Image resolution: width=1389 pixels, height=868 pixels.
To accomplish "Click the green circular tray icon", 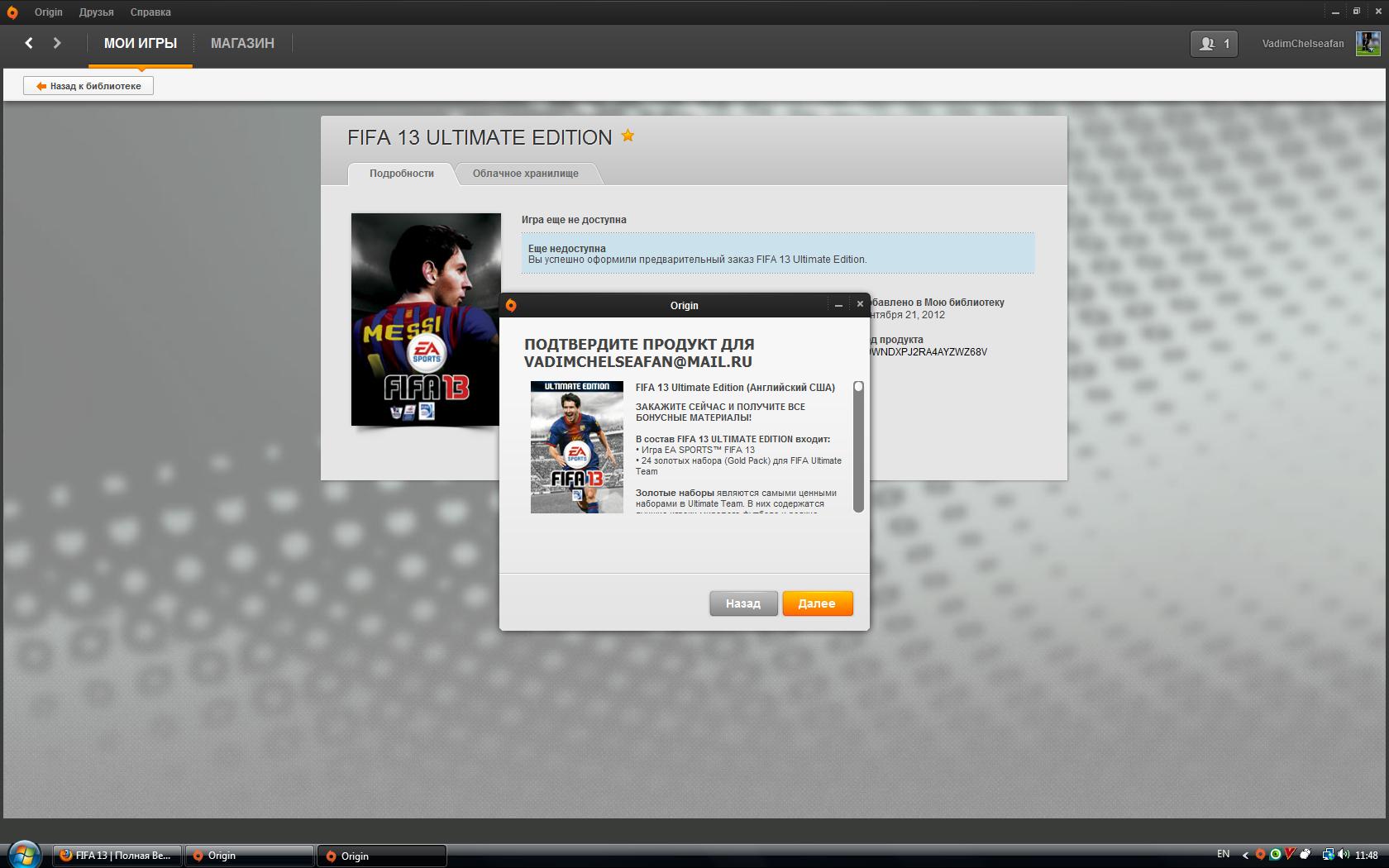I will (1275, 855).
